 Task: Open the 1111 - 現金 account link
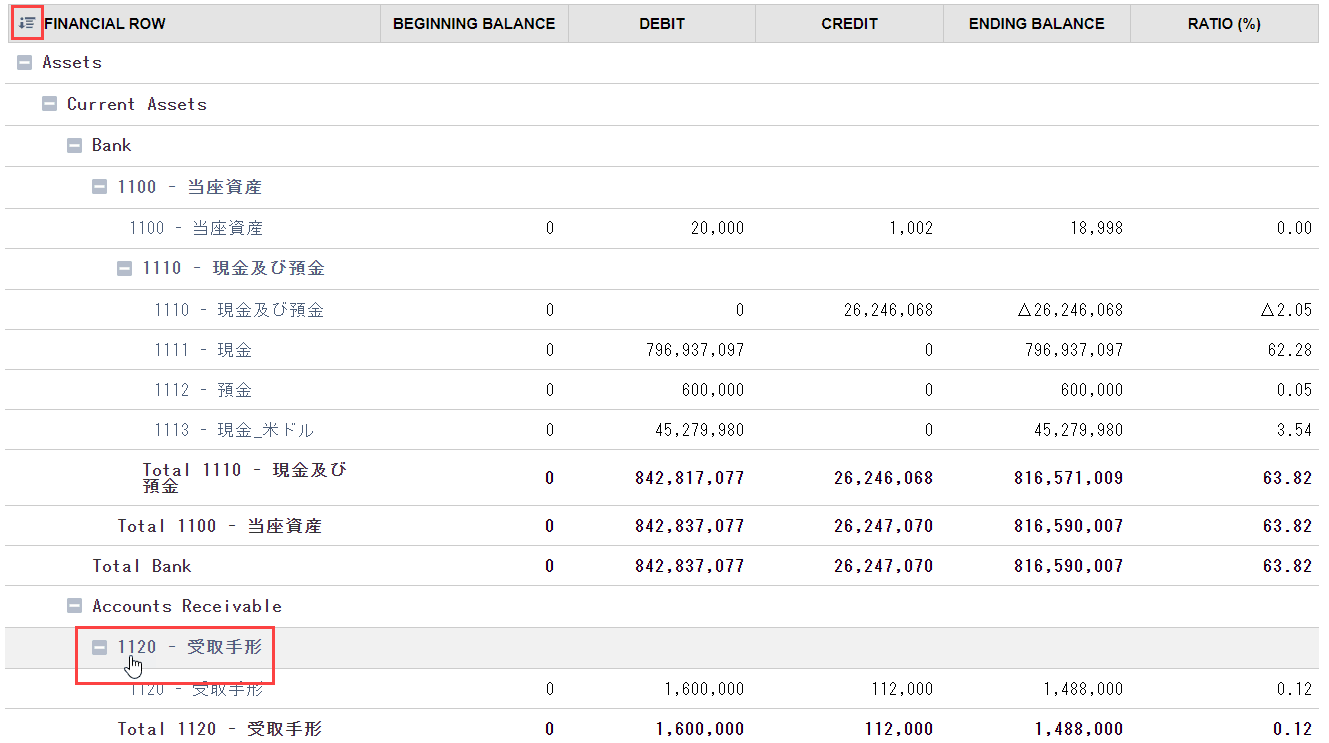[203, 350]
